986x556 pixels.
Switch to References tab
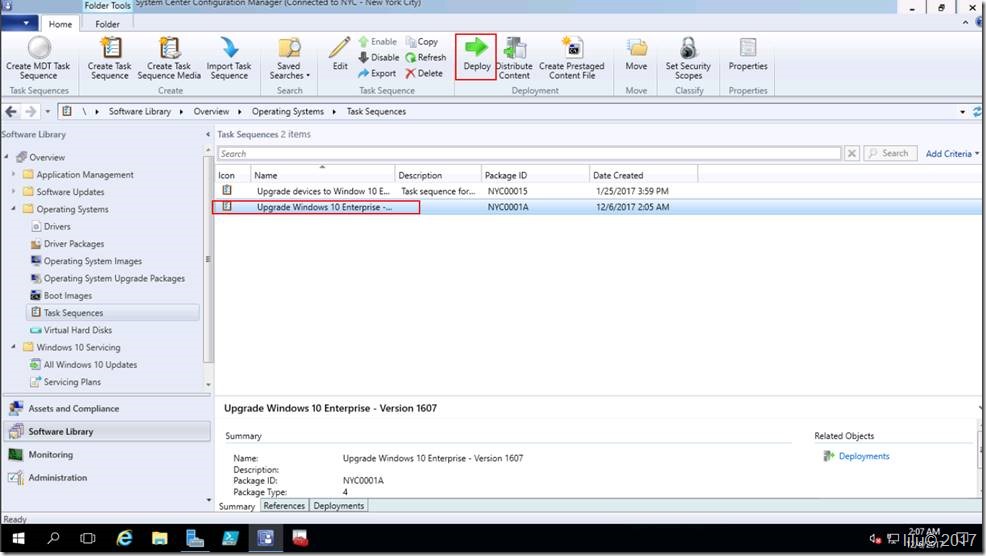pos(284,506)
